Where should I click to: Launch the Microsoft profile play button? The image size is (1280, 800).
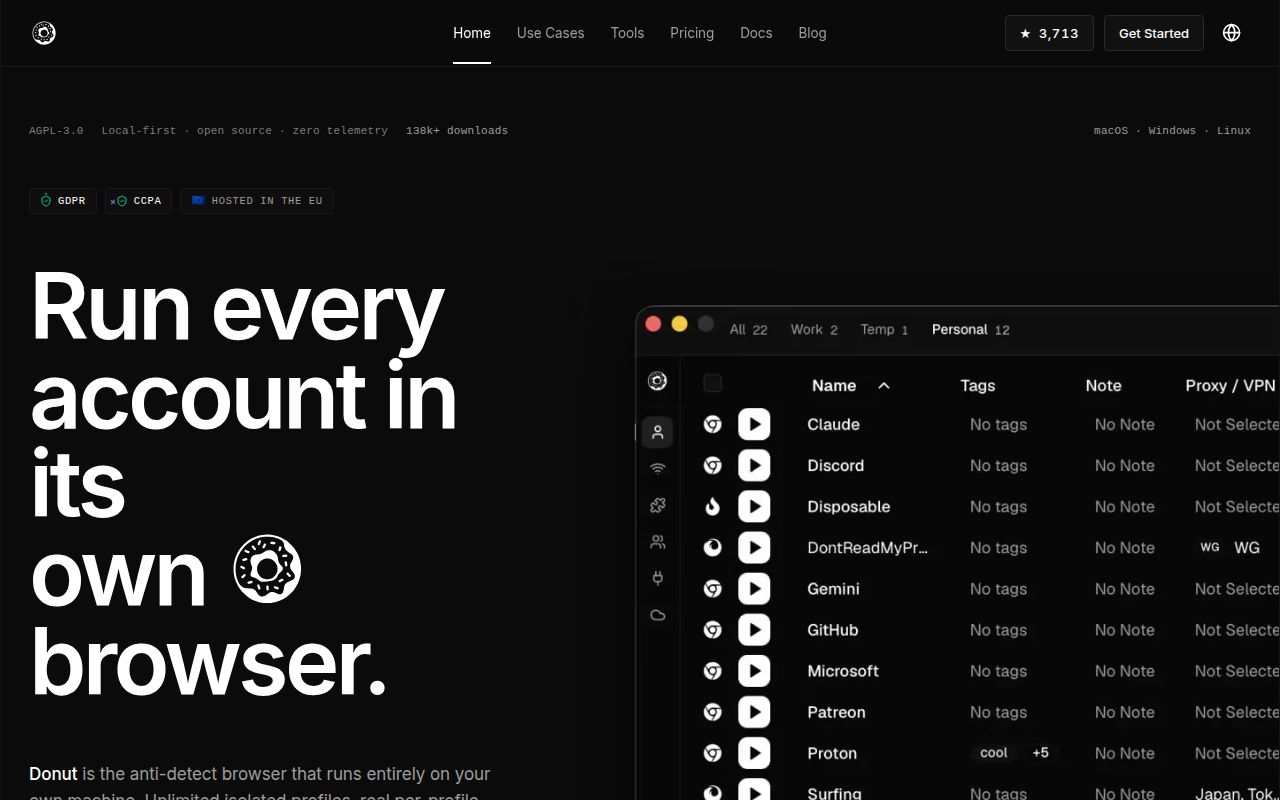754,671
